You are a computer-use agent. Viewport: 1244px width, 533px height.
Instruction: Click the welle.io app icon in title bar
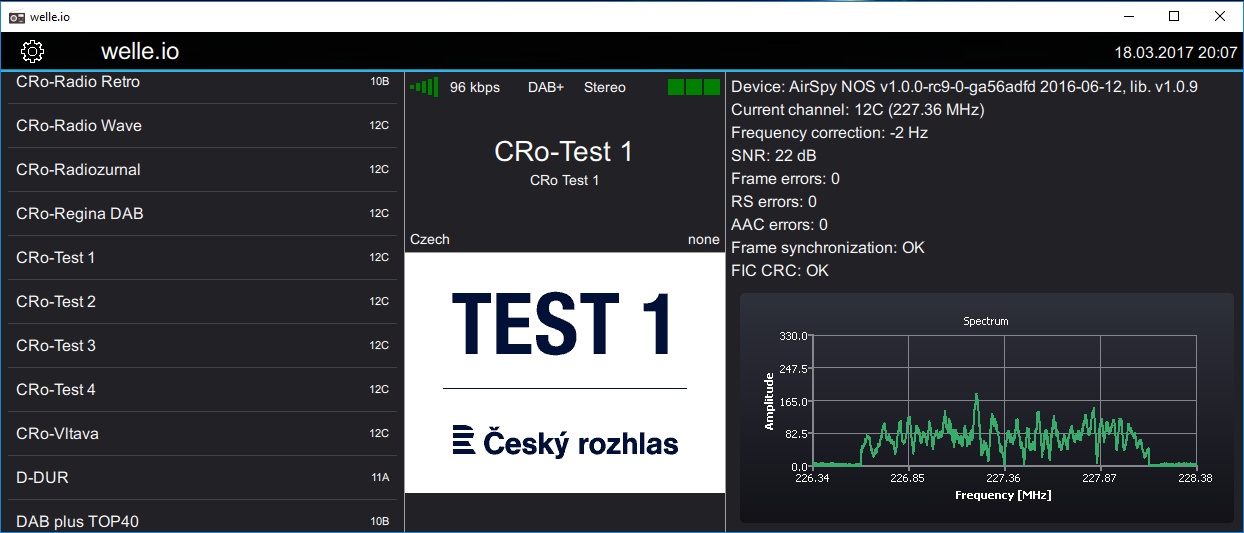pyautogui.click(x=17, y=17)
